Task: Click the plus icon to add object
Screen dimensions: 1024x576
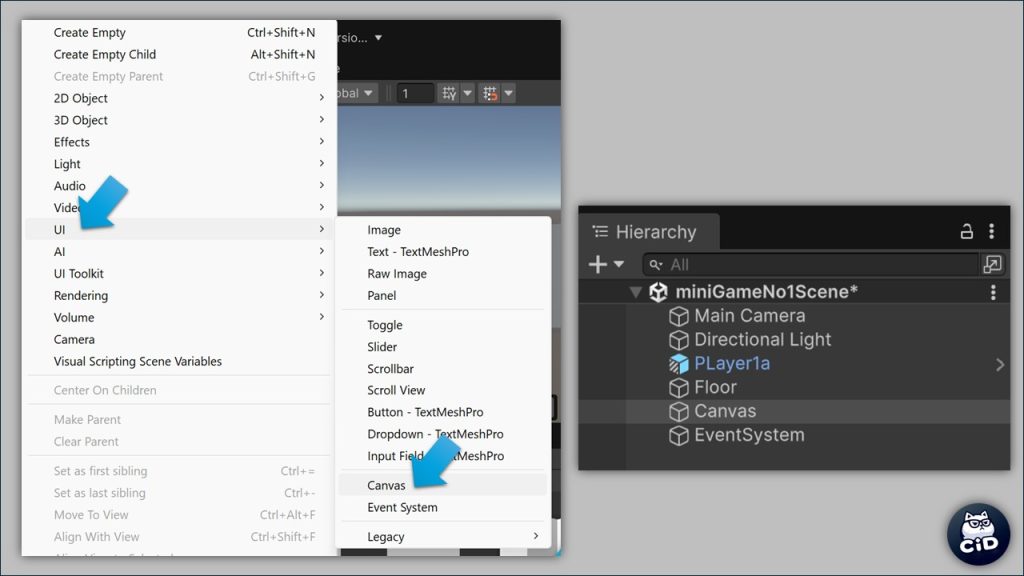Action: point(598,264)
